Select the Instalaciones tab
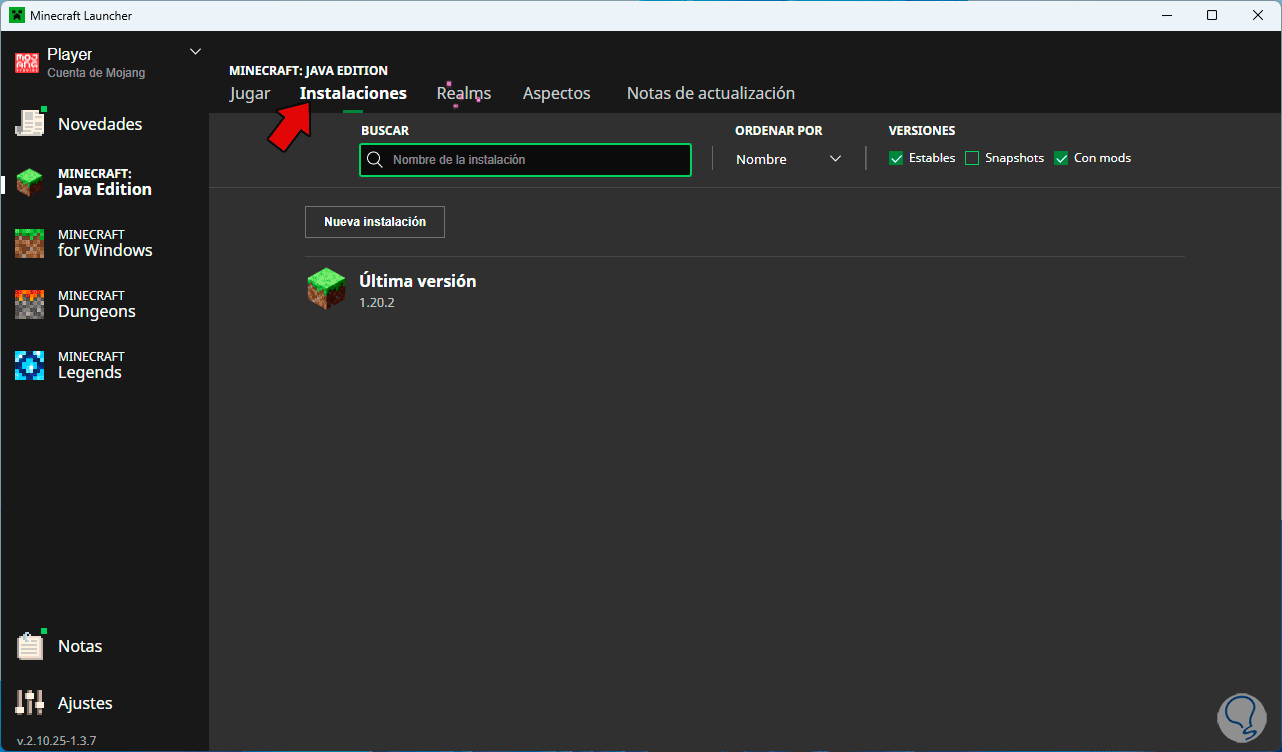Viewport: 1282px width, 752px height. click(x=353, y=93)
